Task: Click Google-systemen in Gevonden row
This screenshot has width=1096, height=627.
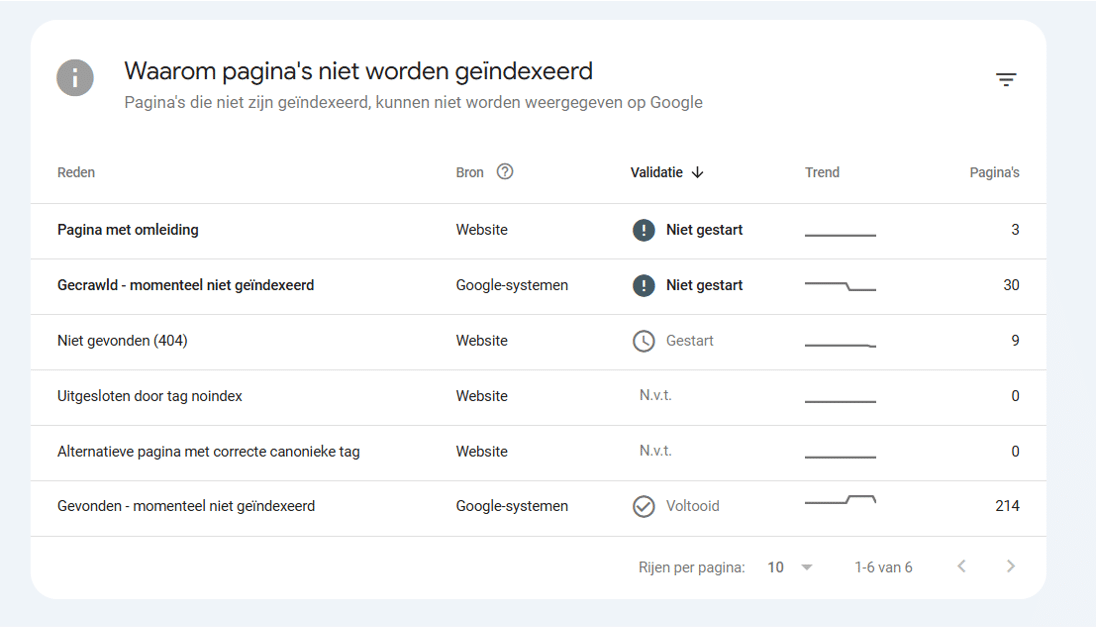Action: [512, 506]
